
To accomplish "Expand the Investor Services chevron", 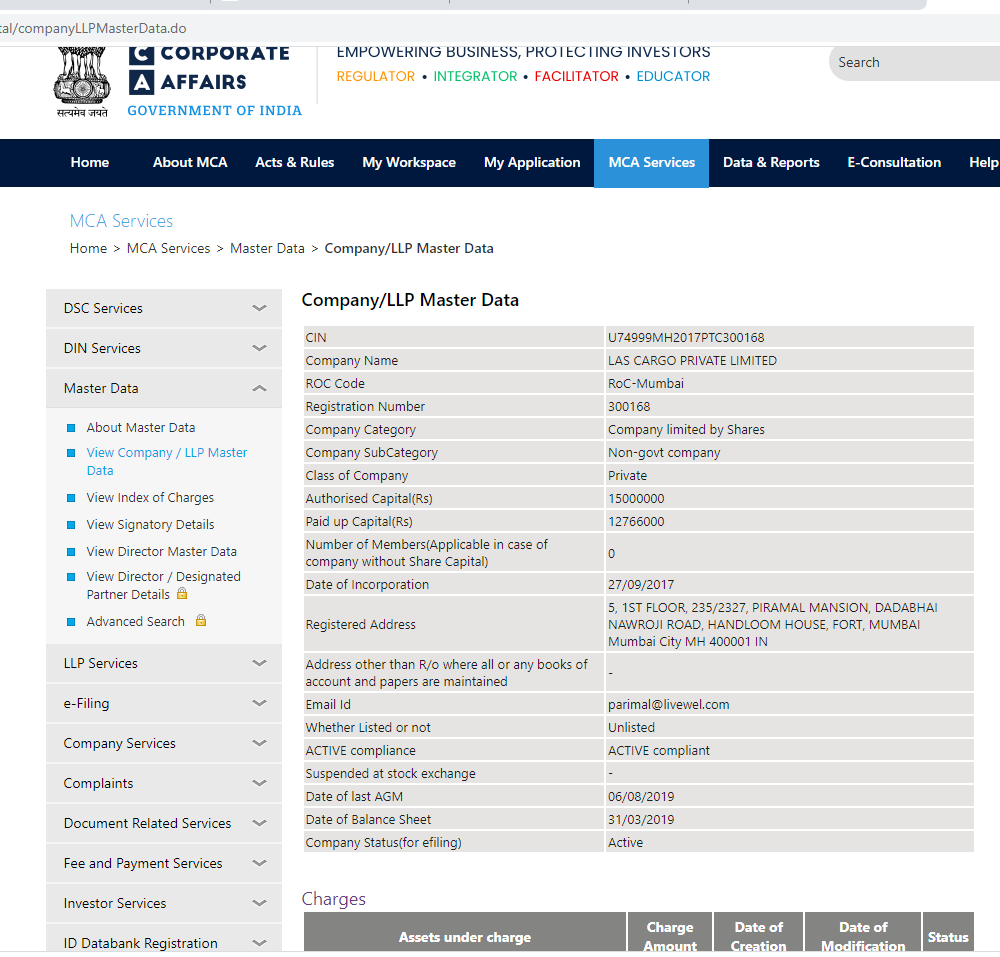I will tap(259, 903).
